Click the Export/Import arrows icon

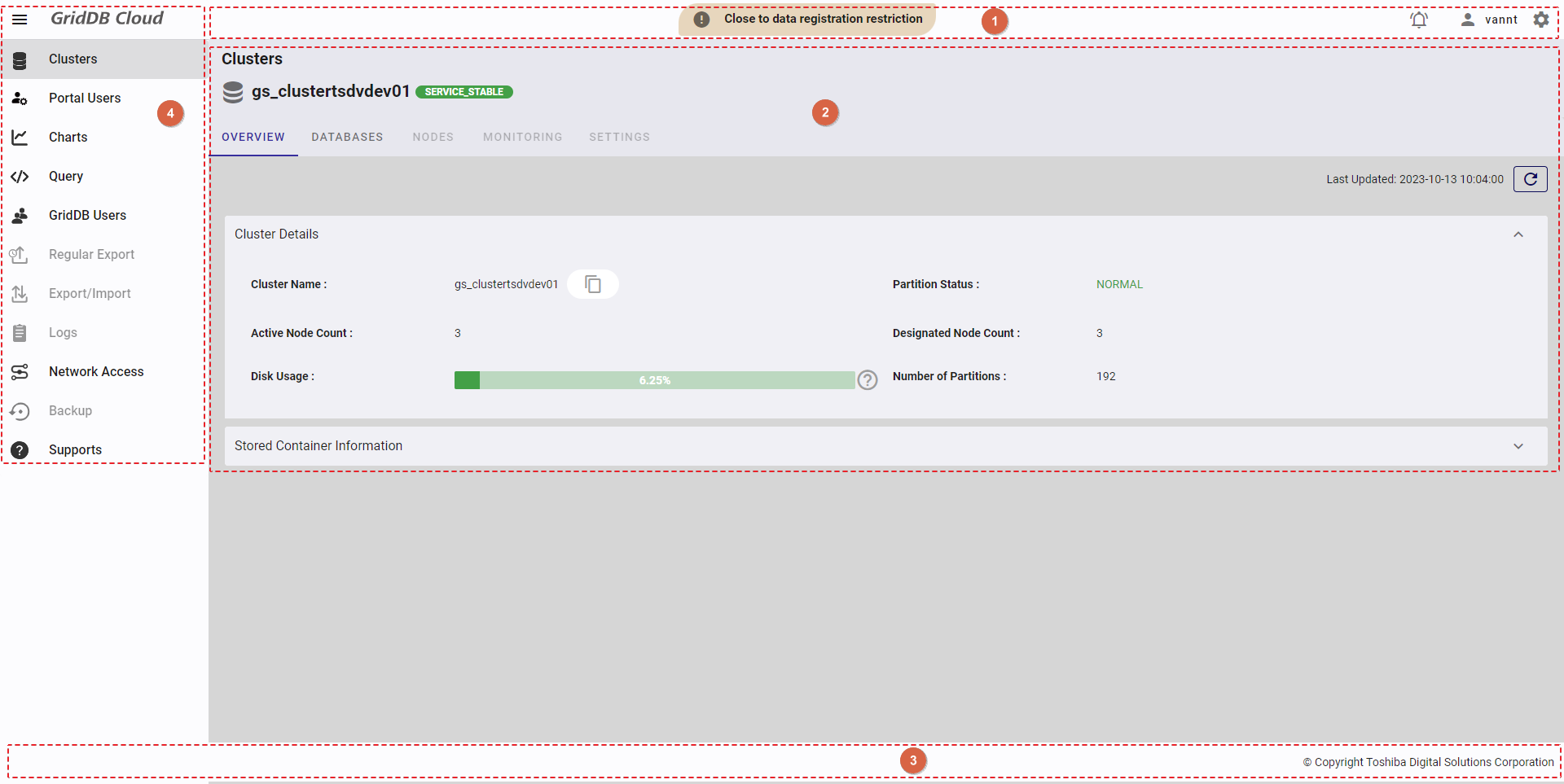click(20, 294)
